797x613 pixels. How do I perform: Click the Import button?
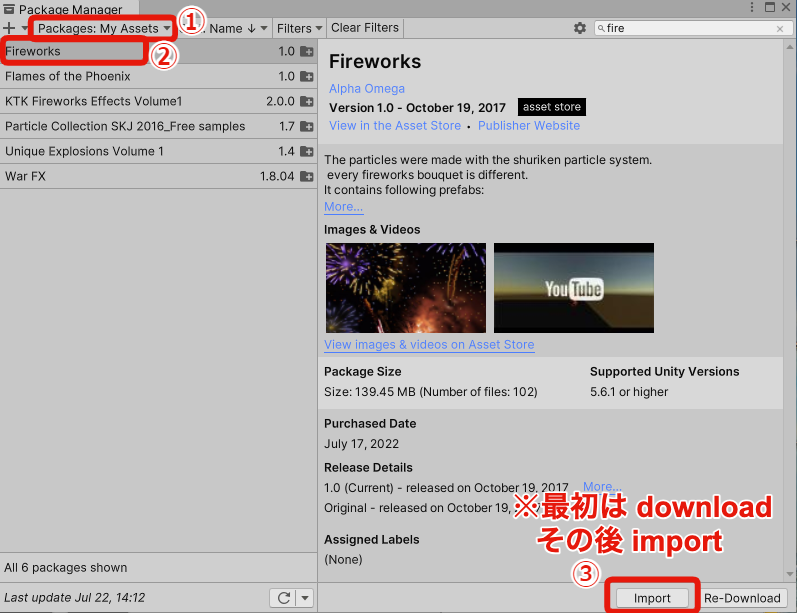pos(652,598)
